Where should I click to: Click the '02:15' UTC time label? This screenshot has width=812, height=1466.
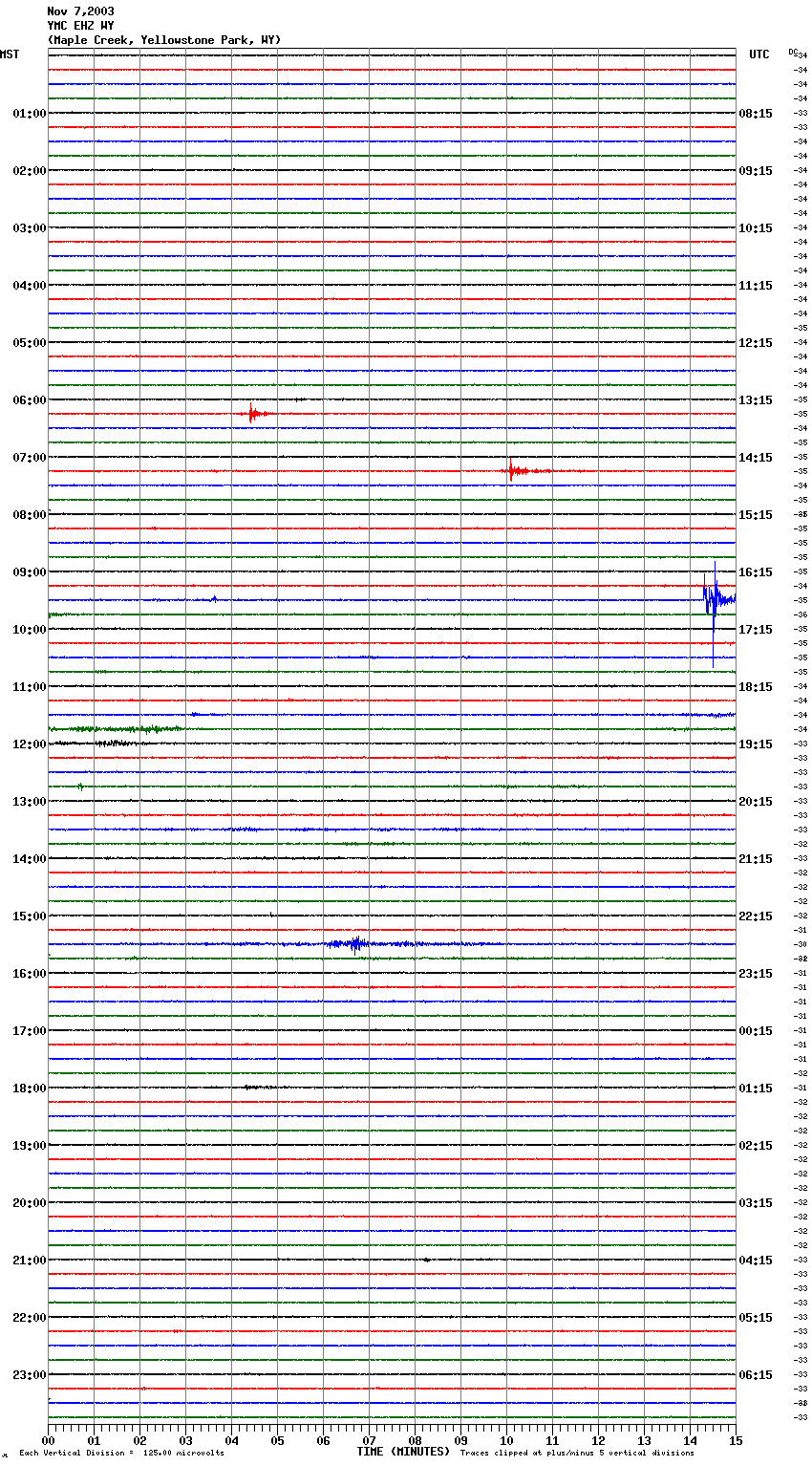pyautogui.click(x=756, y=1146)
